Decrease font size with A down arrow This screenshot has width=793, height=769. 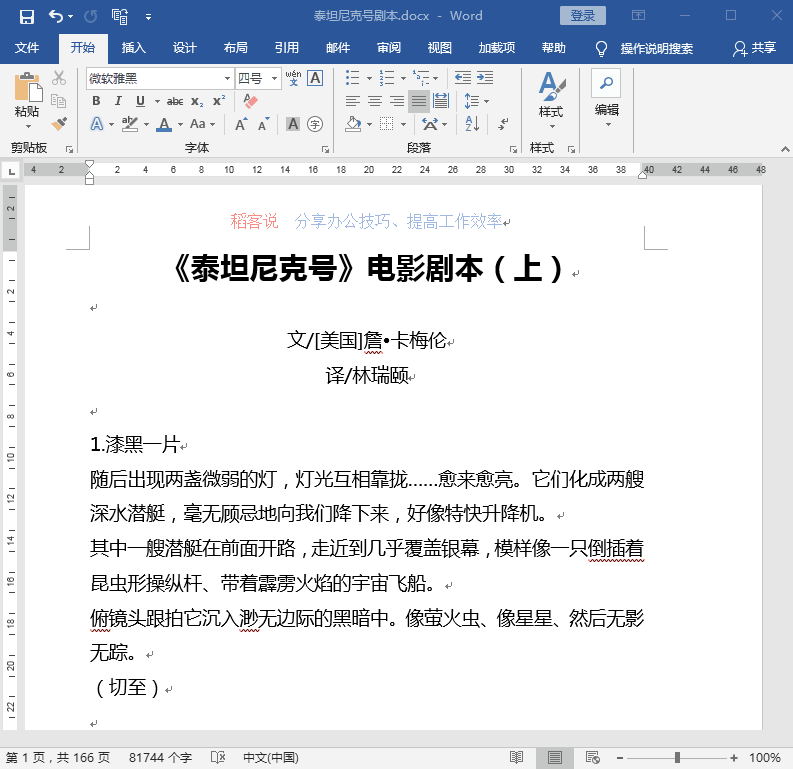(263, 124)
